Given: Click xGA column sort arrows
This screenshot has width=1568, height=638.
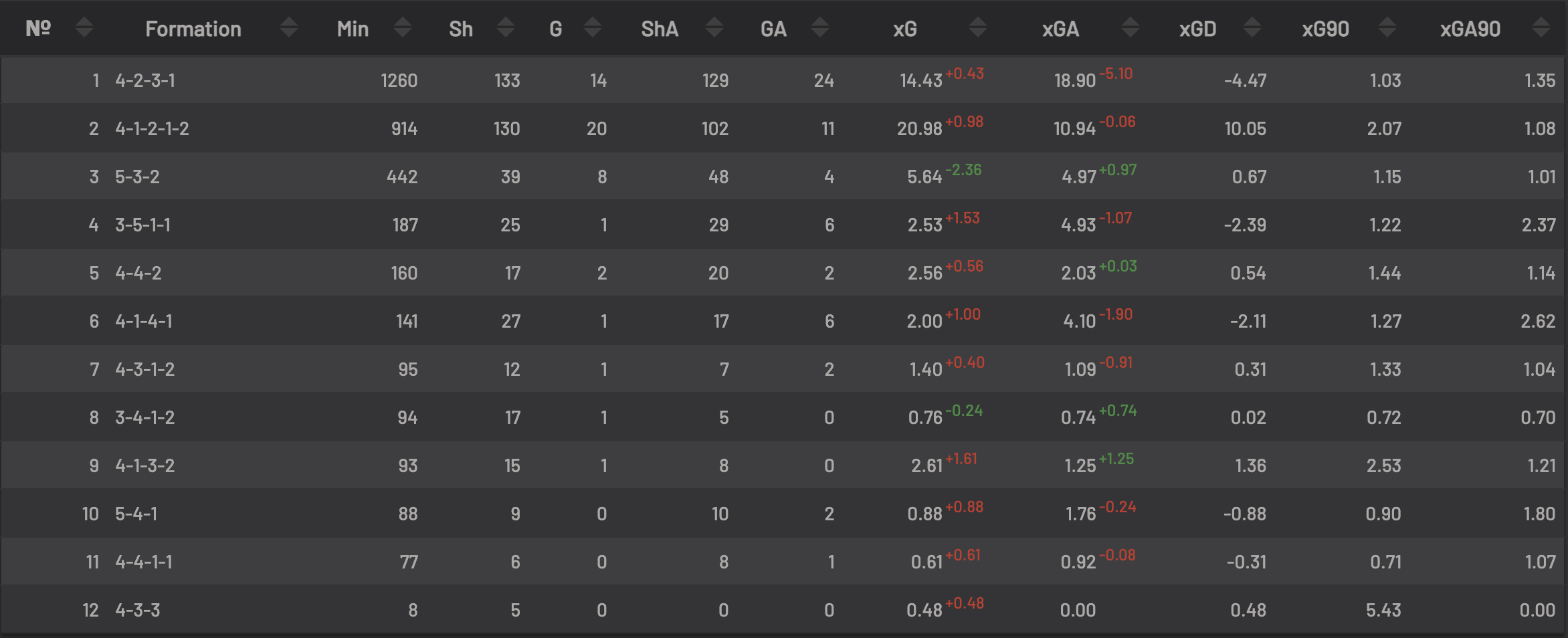Looking at the screenshot, I should (x=1131, y=28).
